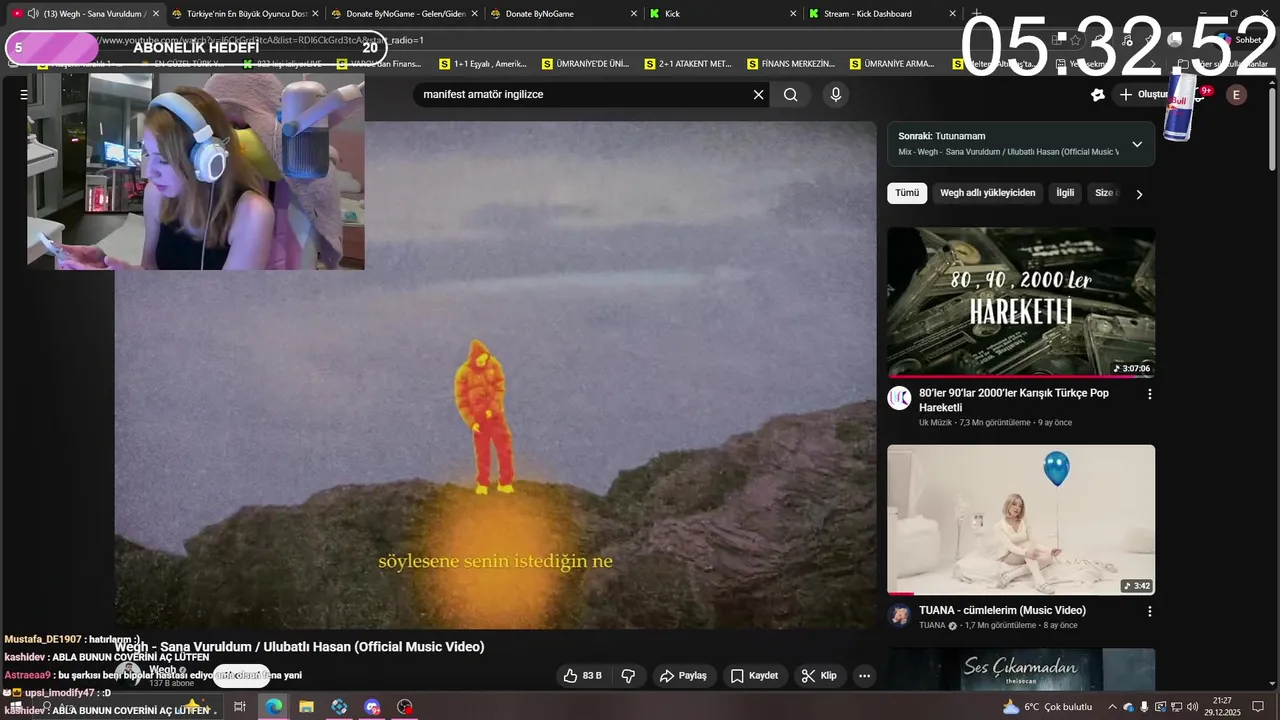Select the İlgili filter chip
The width and height of the screenshot is (1280, 720).
(1065, 193)
